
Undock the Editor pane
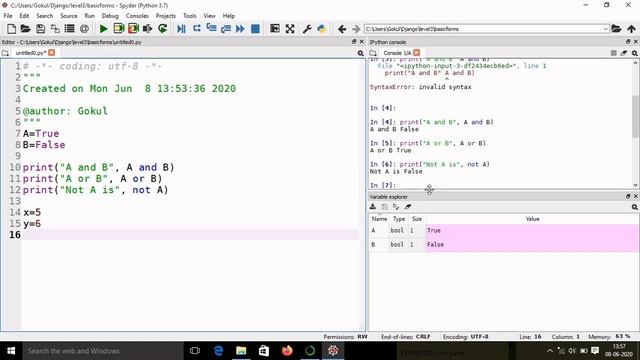coord(354,42)
